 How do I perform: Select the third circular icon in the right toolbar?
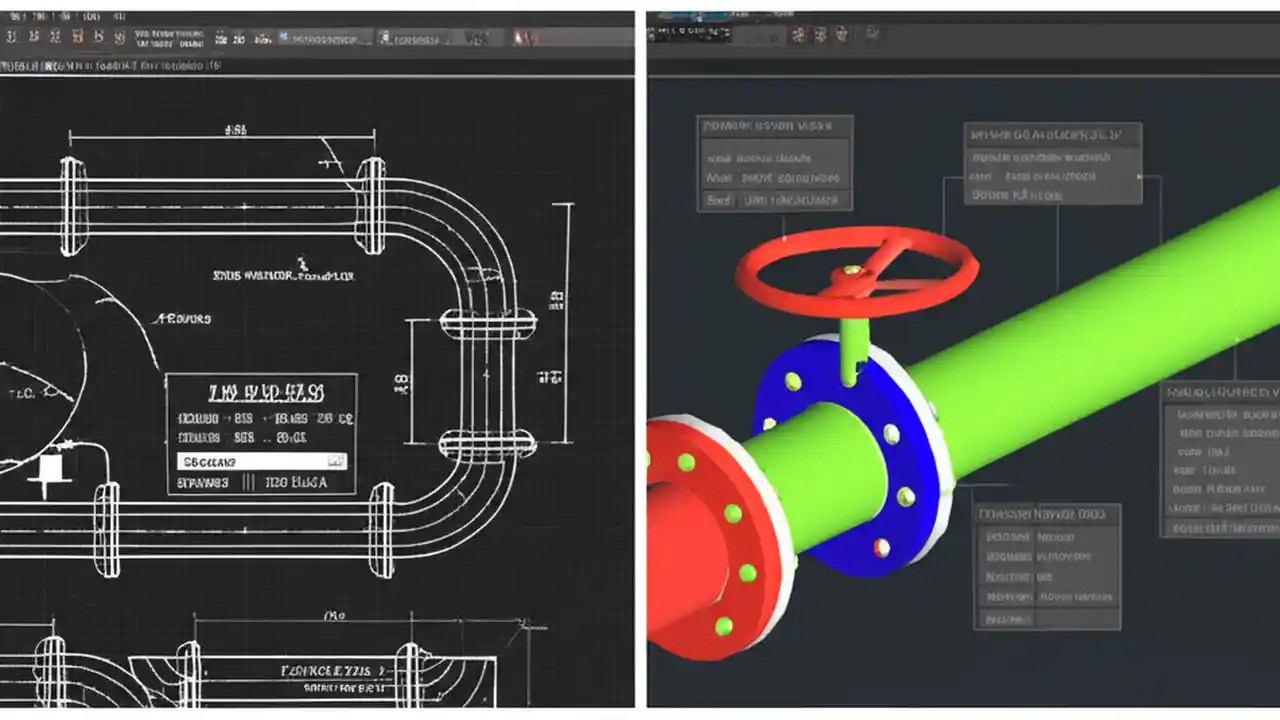pyautogui.click(x=843, y=36)
